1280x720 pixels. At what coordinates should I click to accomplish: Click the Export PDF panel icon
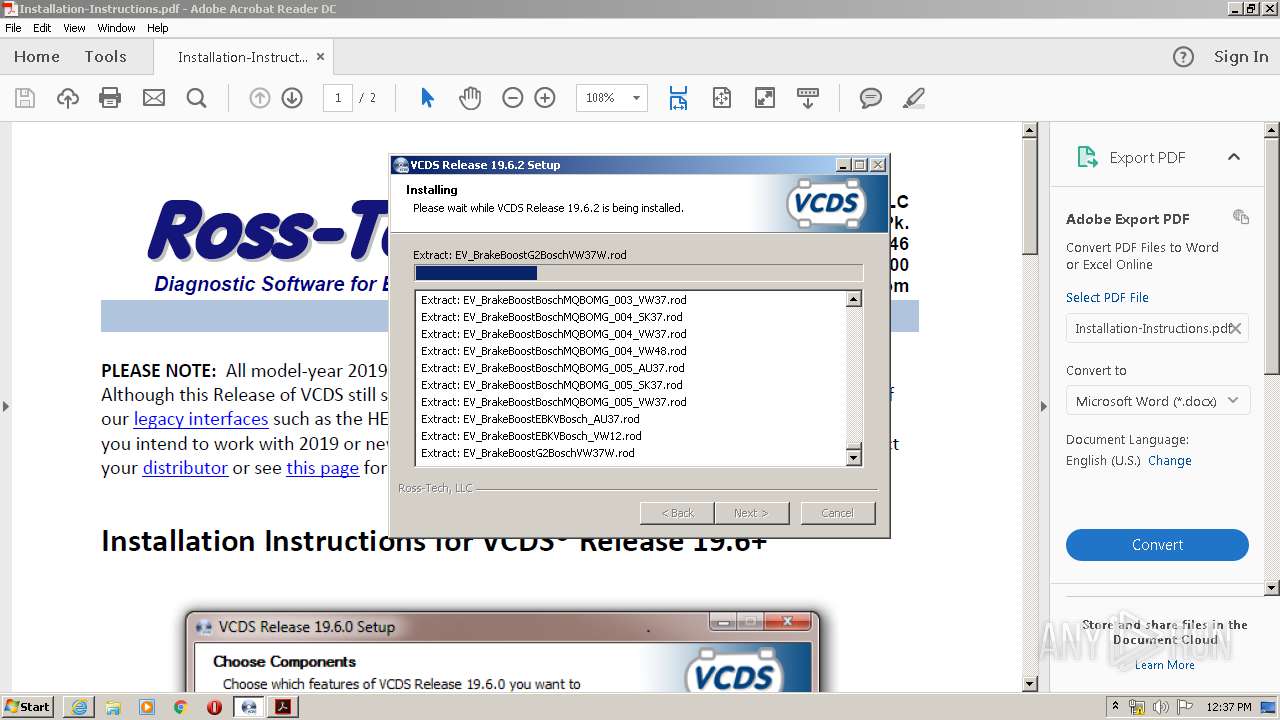coord(1087,157)
